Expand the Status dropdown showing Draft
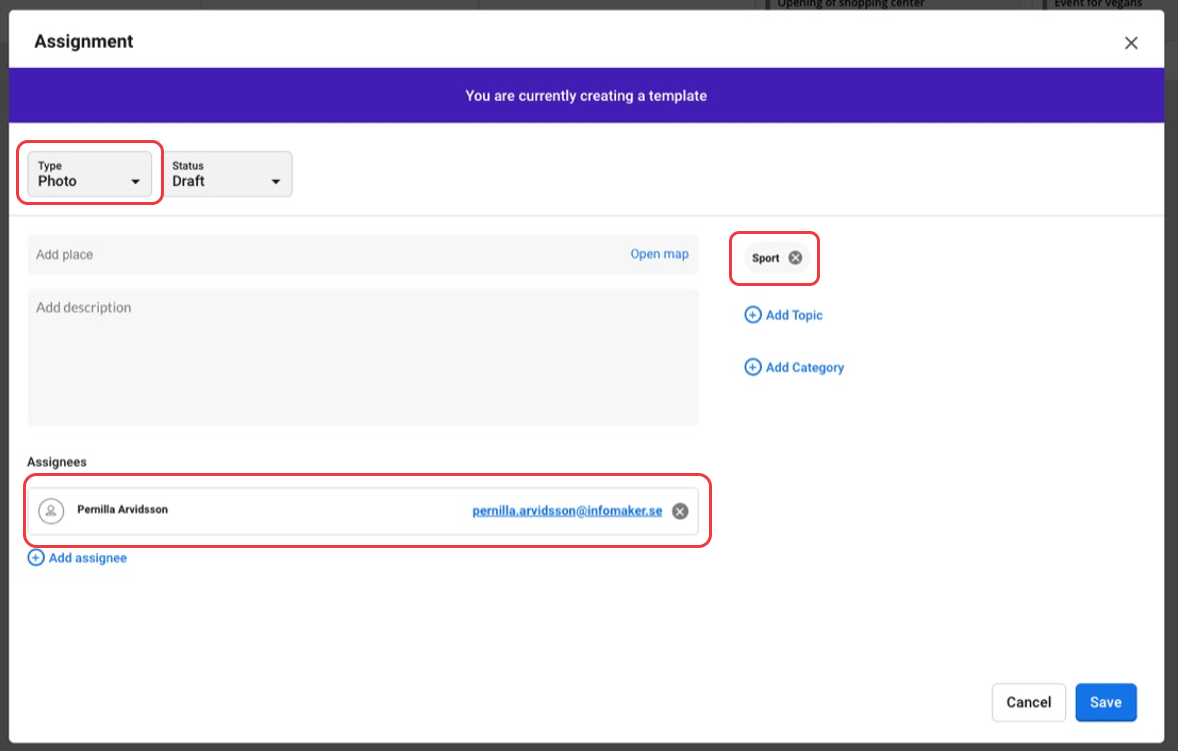The image size is (1178, 751). point(227,174)
